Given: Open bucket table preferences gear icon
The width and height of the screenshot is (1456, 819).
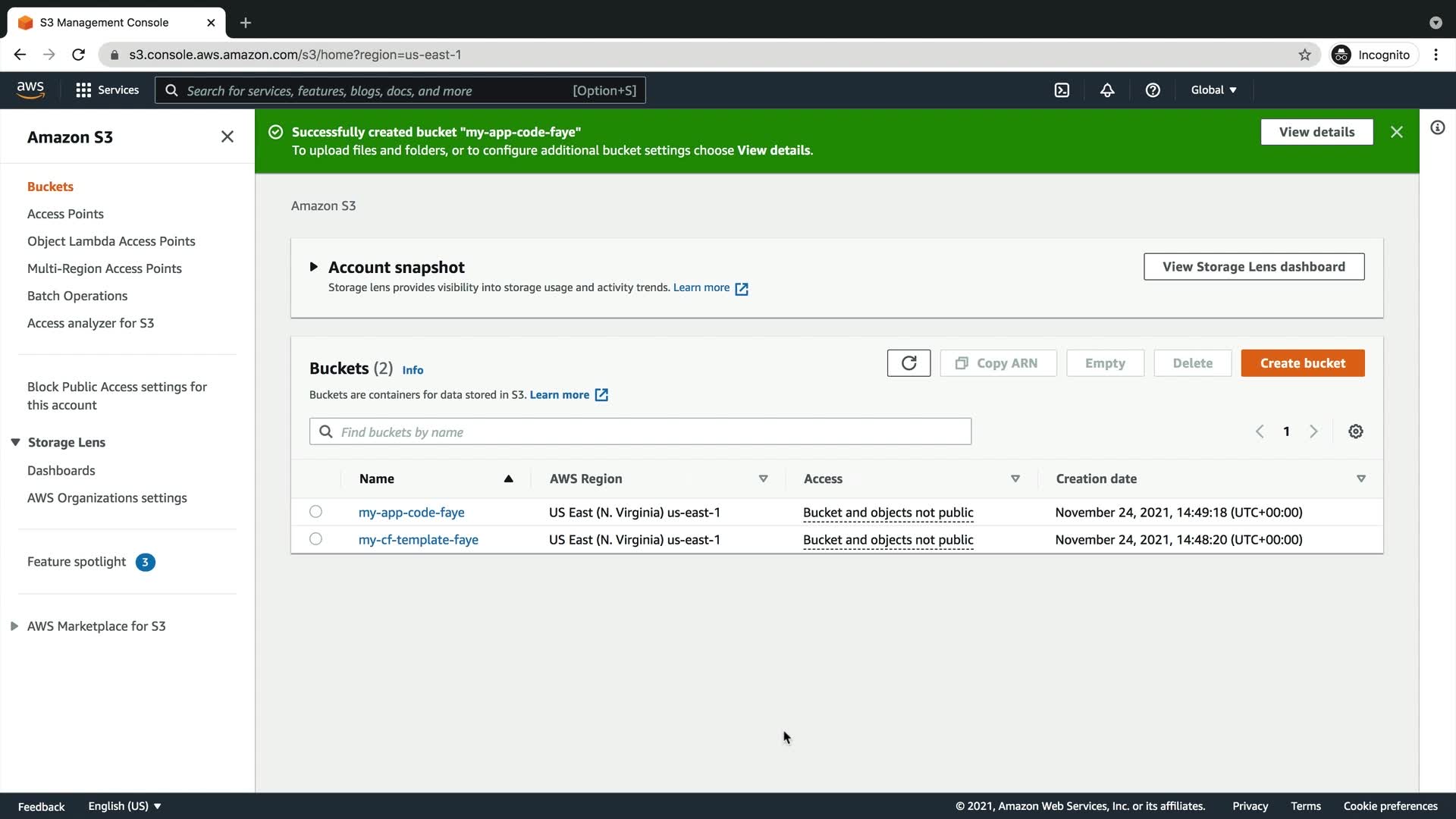Looking at the screenshot, I should point(1356,431).
